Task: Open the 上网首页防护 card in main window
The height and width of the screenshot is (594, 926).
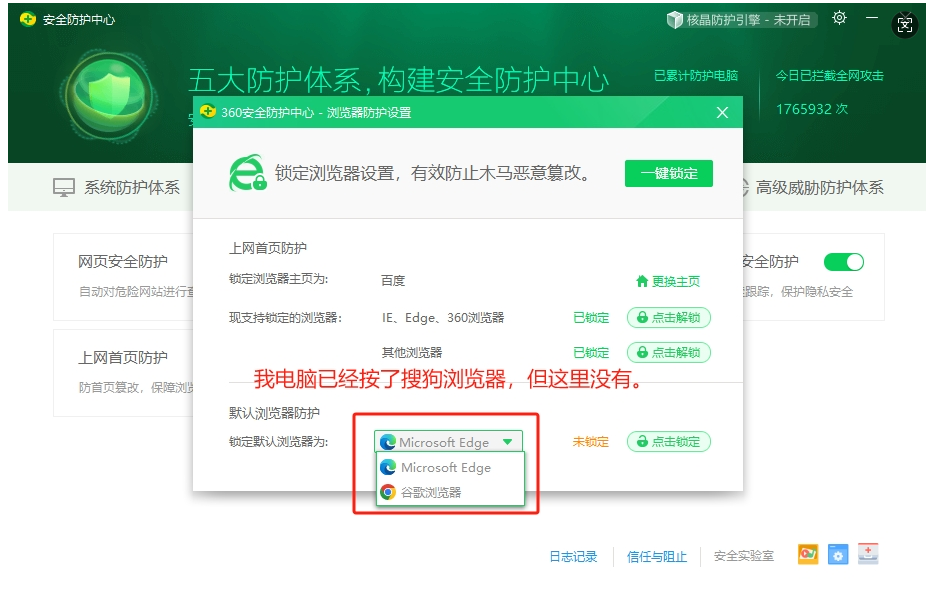Action: (x=123, y=373)
